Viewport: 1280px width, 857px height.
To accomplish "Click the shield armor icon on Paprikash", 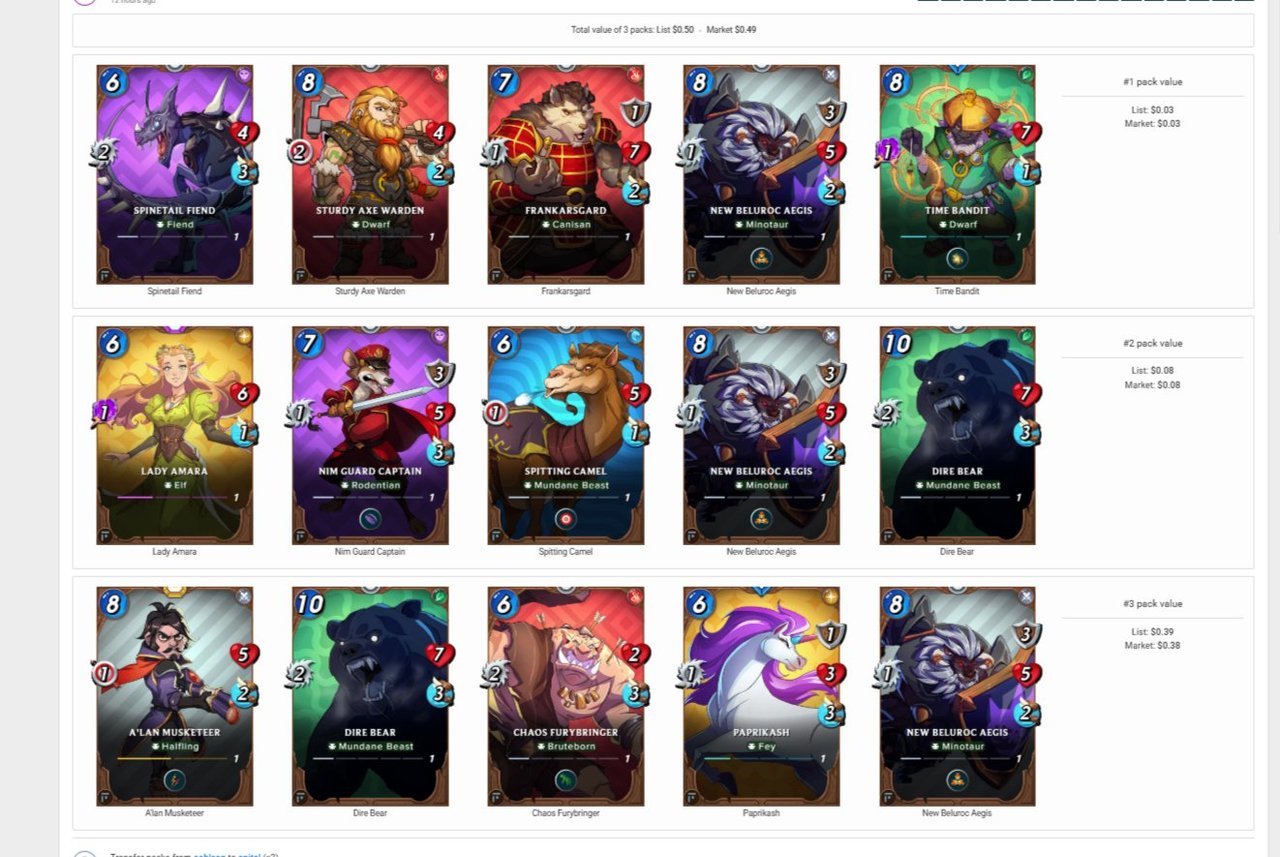I will (x=830, y=634).
